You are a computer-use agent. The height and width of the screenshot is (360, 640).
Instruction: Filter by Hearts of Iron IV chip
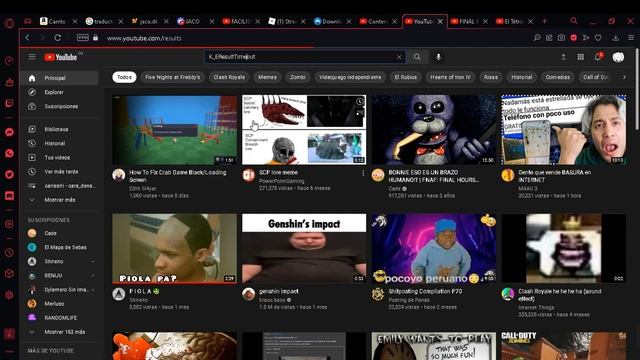pyautogui.click(x=451, y=77)
